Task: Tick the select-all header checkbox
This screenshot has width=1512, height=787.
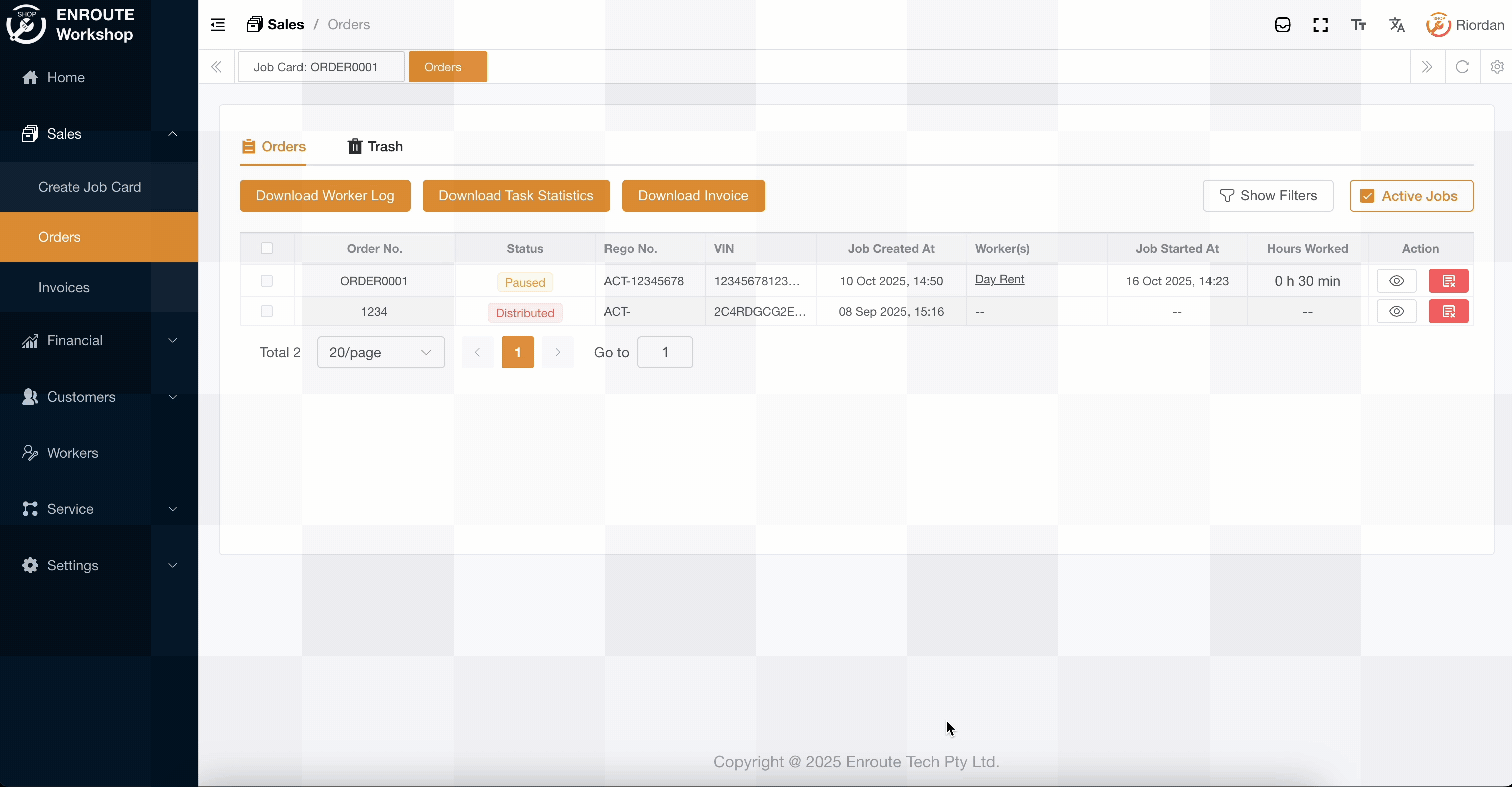Action: 267,248
